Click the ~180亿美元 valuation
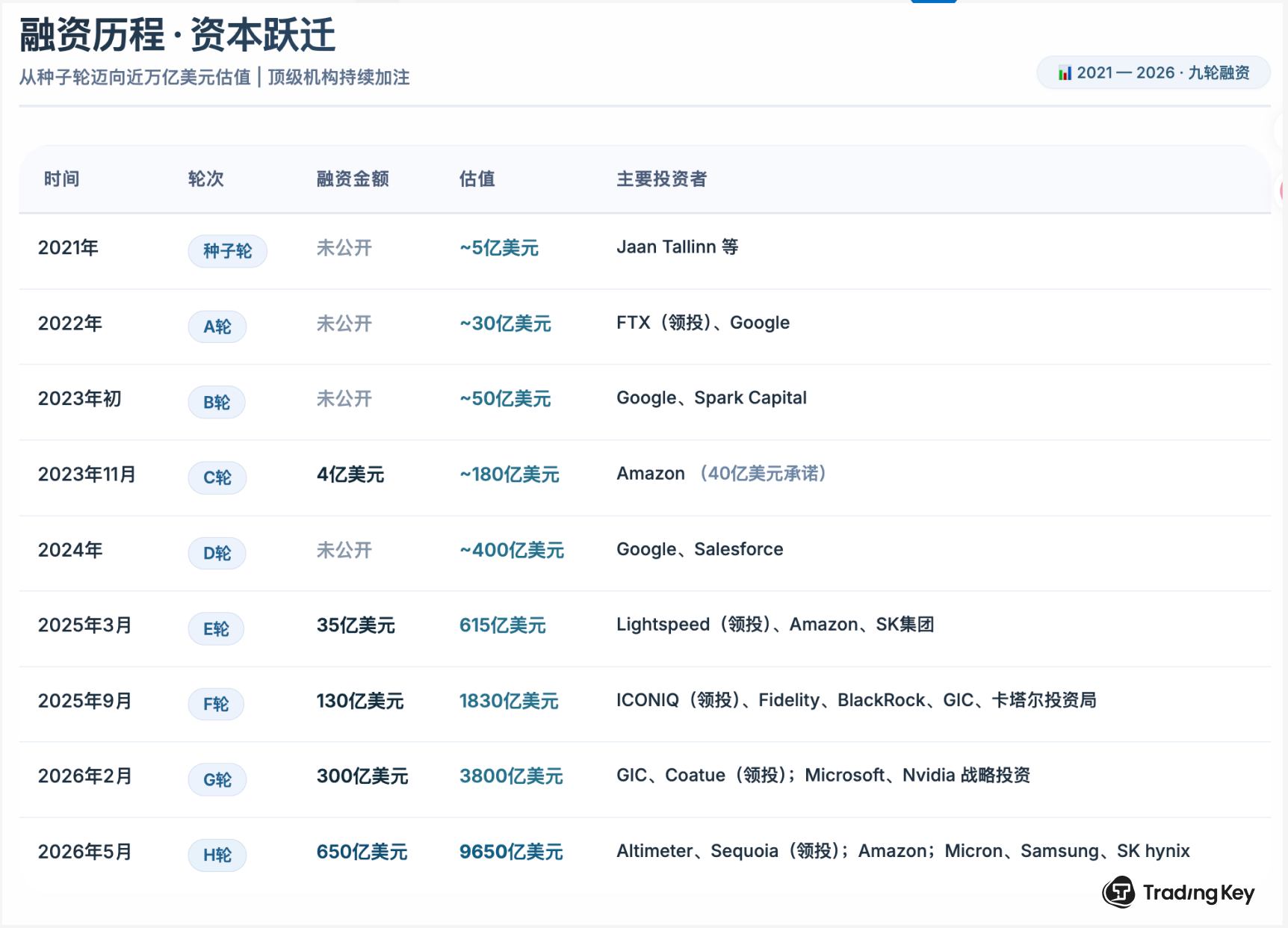 point(510,474)
